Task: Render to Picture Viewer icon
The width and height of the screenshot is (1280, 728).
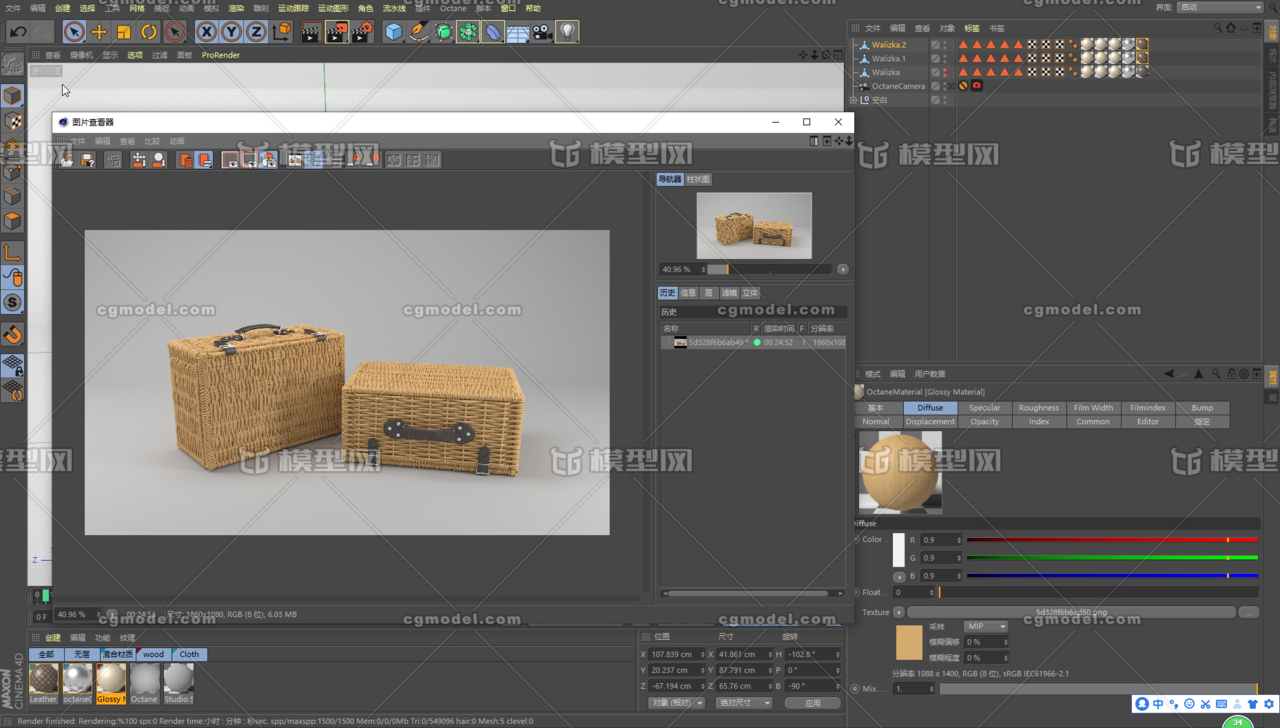Action: 337,32
